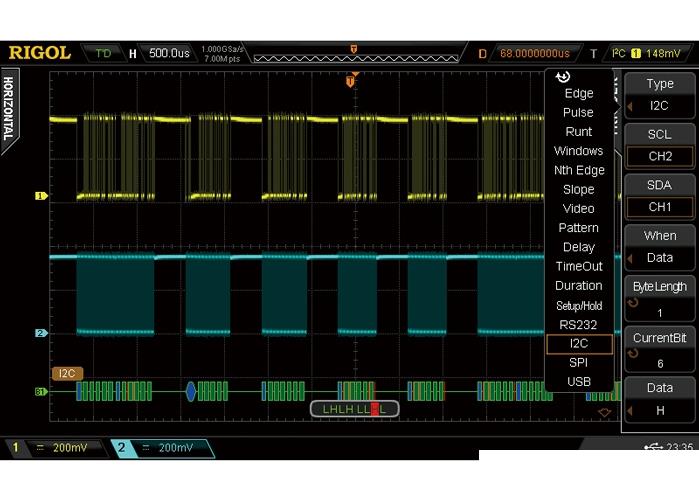Select the channel 1 ground marker
The image size is (699, 500).
coord(41,196)
